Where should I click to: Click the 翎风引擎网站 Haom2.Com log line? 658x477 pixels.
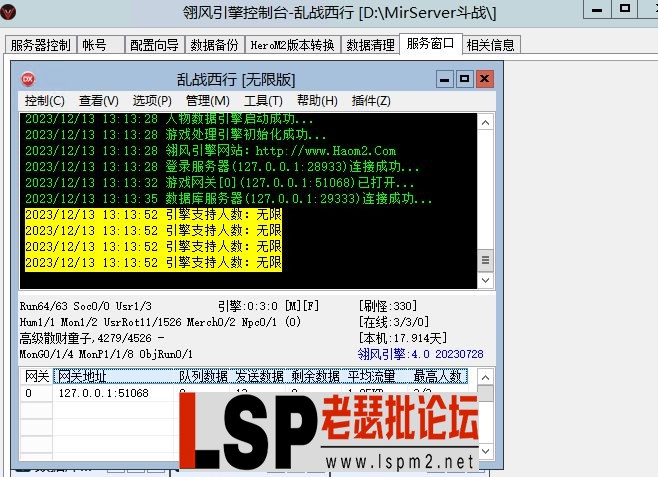(x=210, y=151)
